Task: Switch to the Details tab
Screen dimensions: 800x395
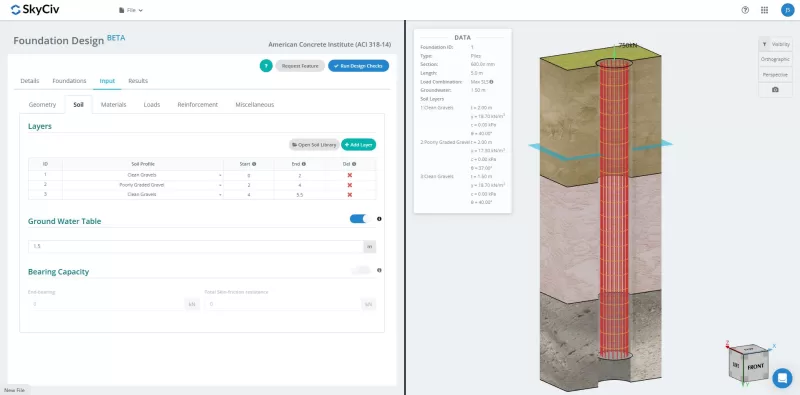Action: pos(30,81)
